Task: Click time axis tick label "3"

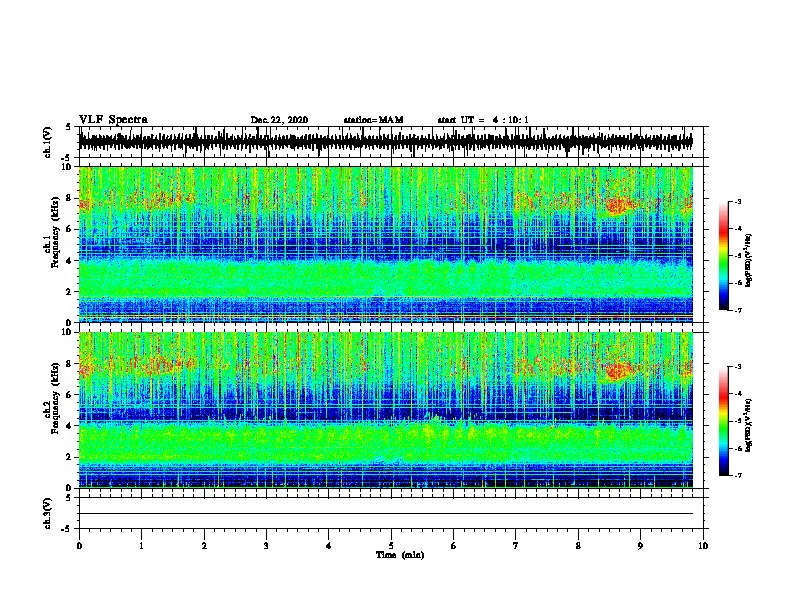Action: 266,546
